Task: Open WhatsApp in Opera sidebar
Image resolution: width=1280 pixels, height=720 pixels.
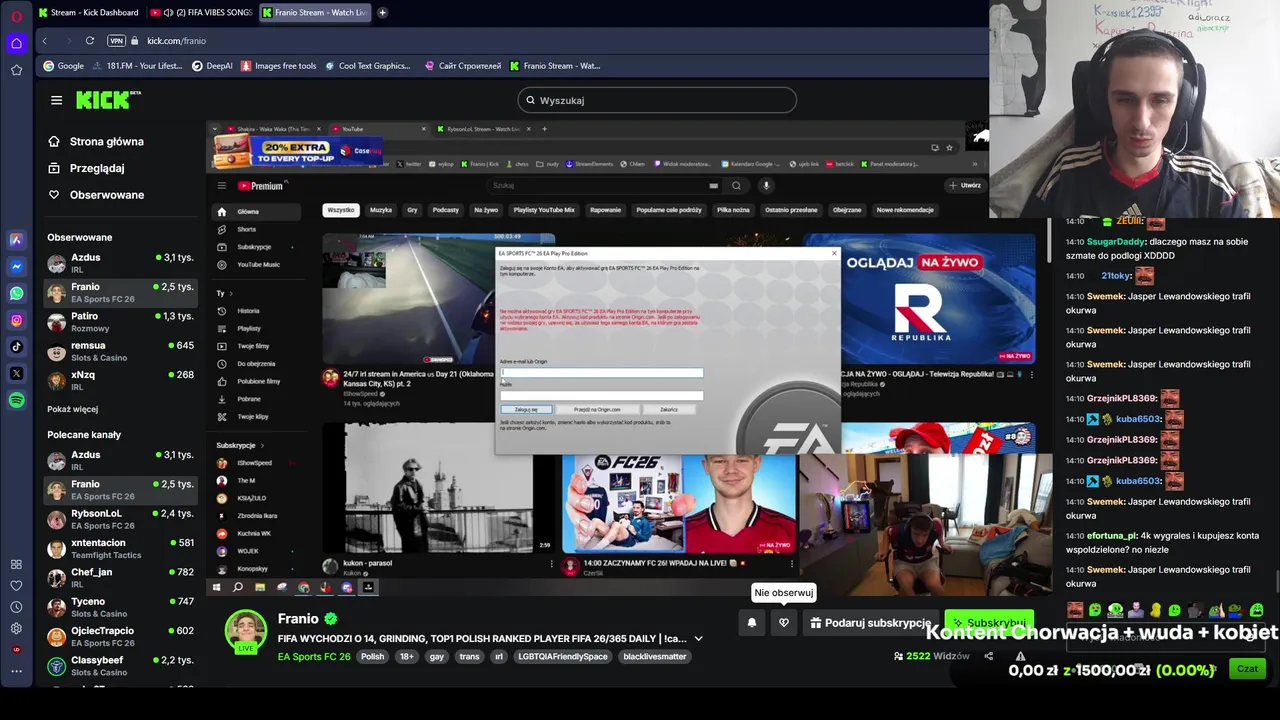Action: [16, 294]
